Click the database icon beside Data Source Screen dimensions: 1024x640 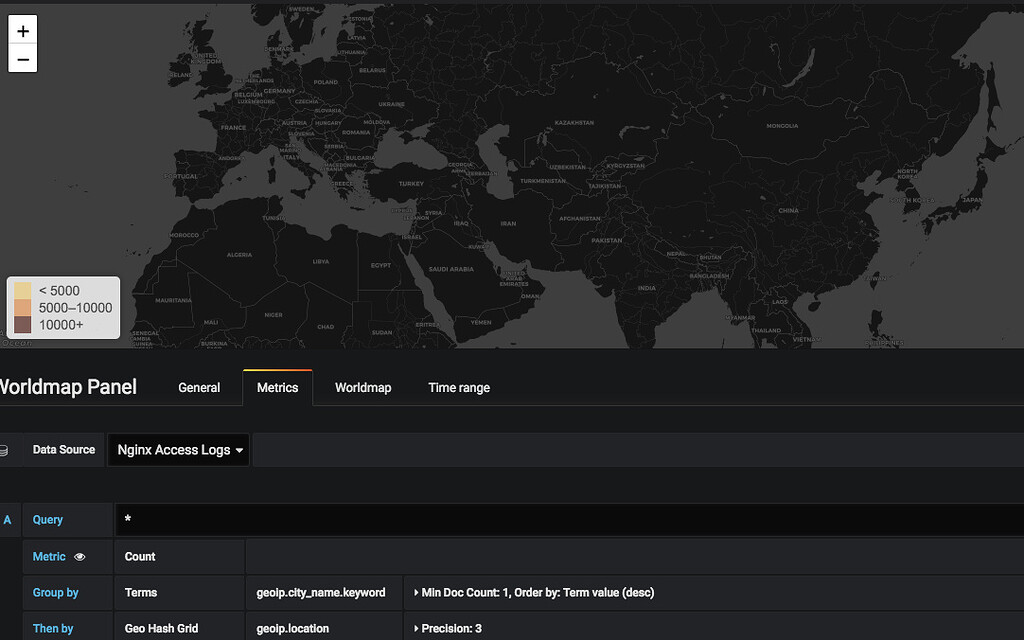point(6,450)
